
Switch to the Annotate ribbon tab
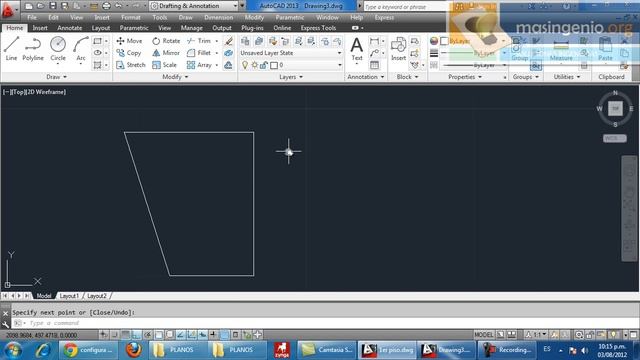click(69, 28)
